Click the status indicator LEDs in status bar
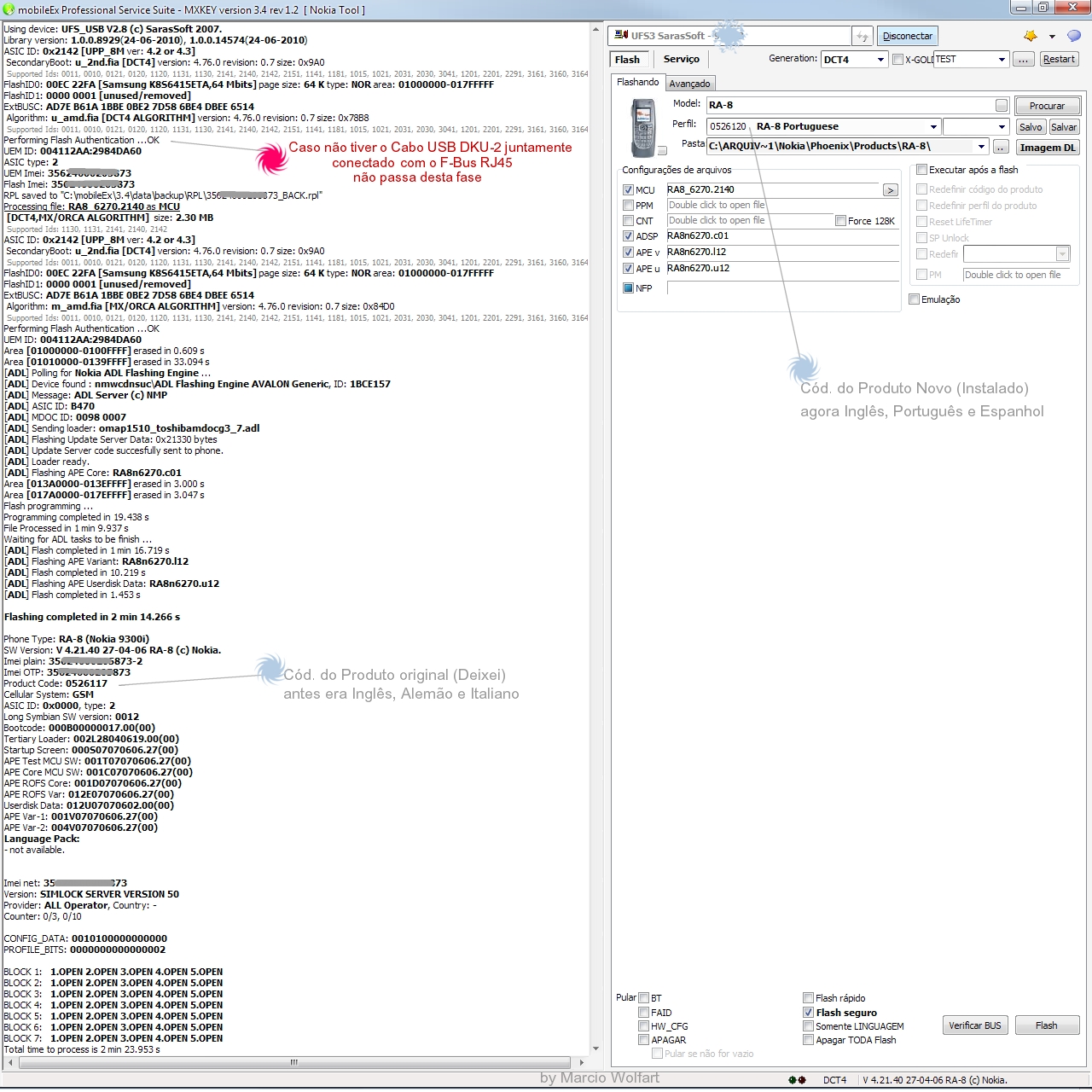The width and height of the screenshot is (1092, 1092). (x=797, y=1080)
